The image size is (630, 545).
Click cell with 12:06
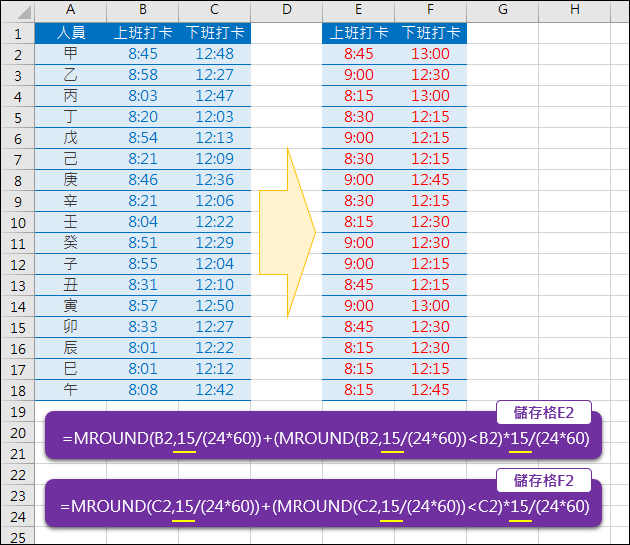pos(215,201)
